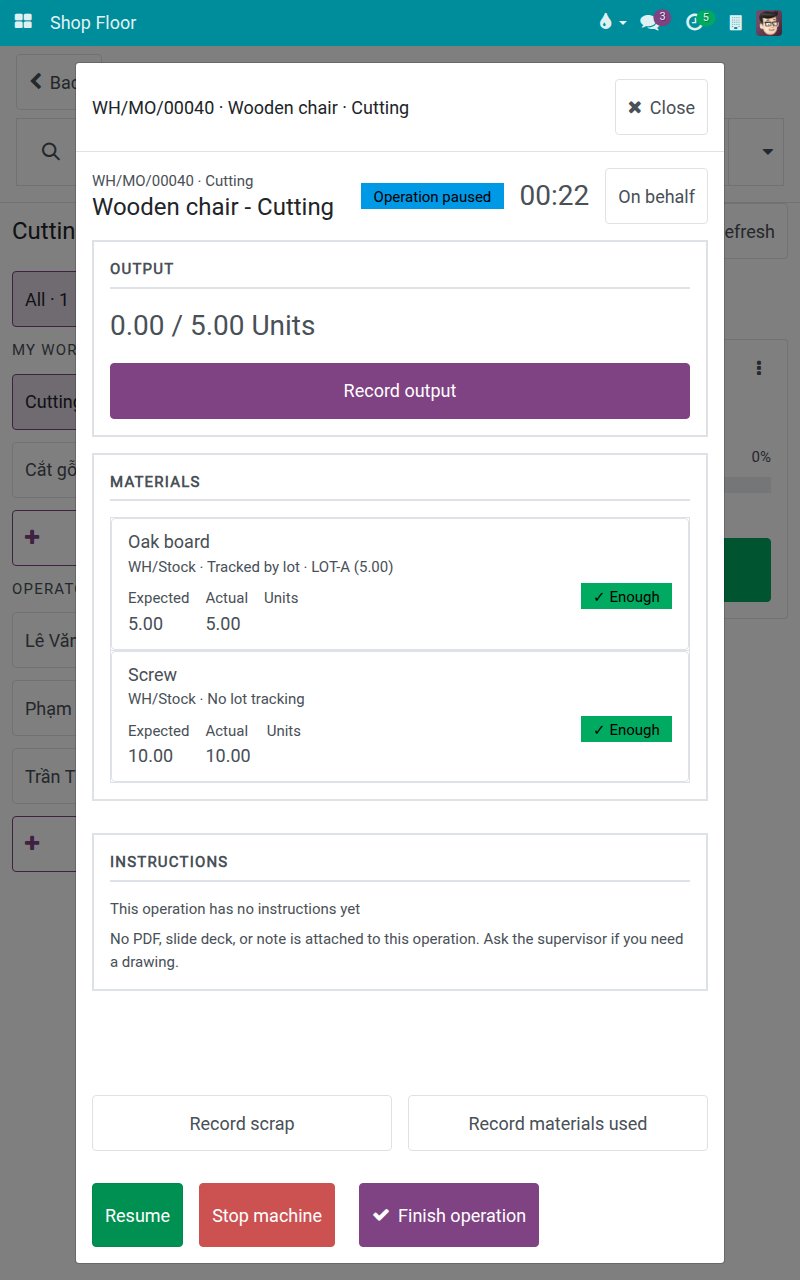Select the Oak board material row

400,584
